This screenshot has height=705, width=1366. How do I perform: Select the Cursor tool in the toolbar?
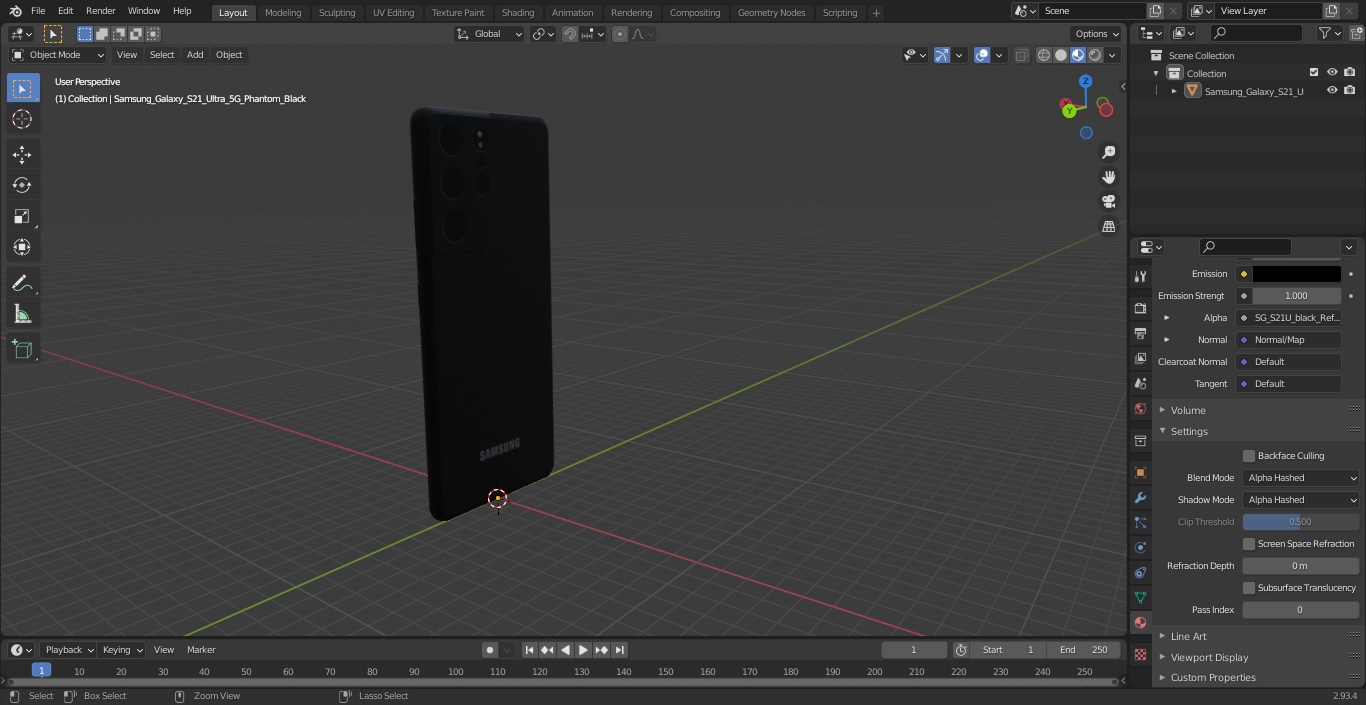coord(22,119)
